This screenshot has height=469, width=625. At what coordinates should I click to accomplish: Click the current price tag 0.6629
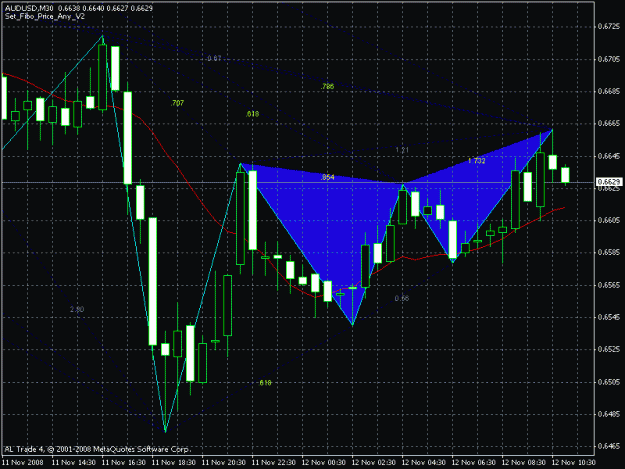click(x=609, y=182)
